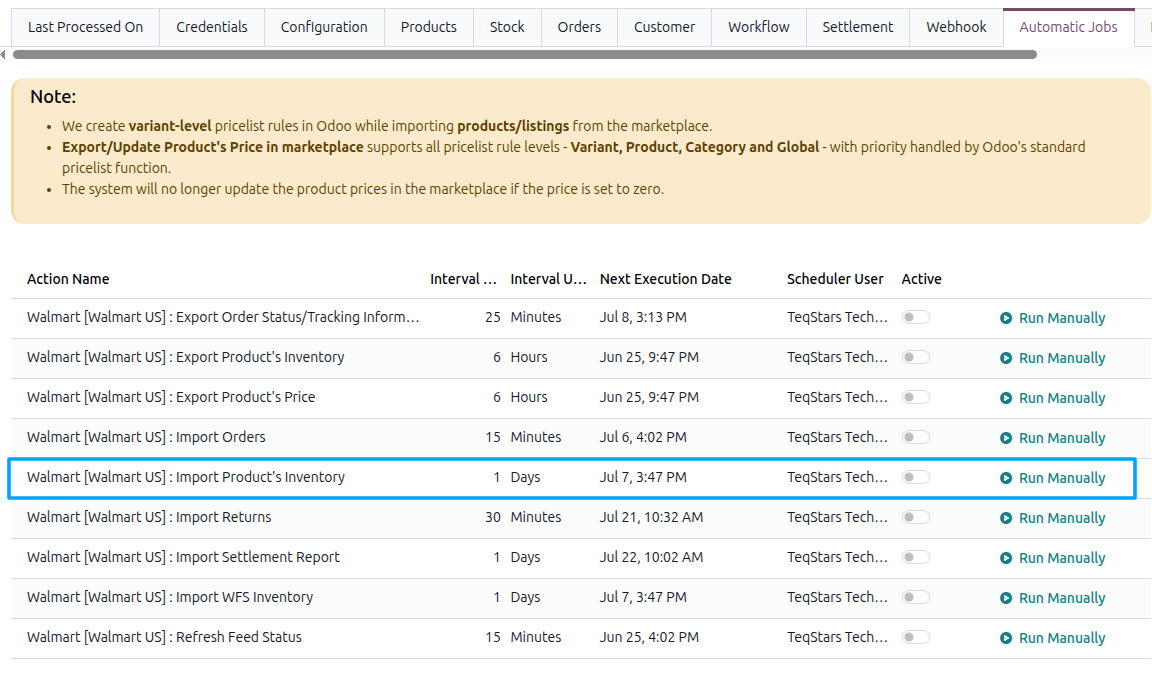Screen dimensions: 1152x674
Task: Click the Import Settlement Report action name
Action: point(183,557)
